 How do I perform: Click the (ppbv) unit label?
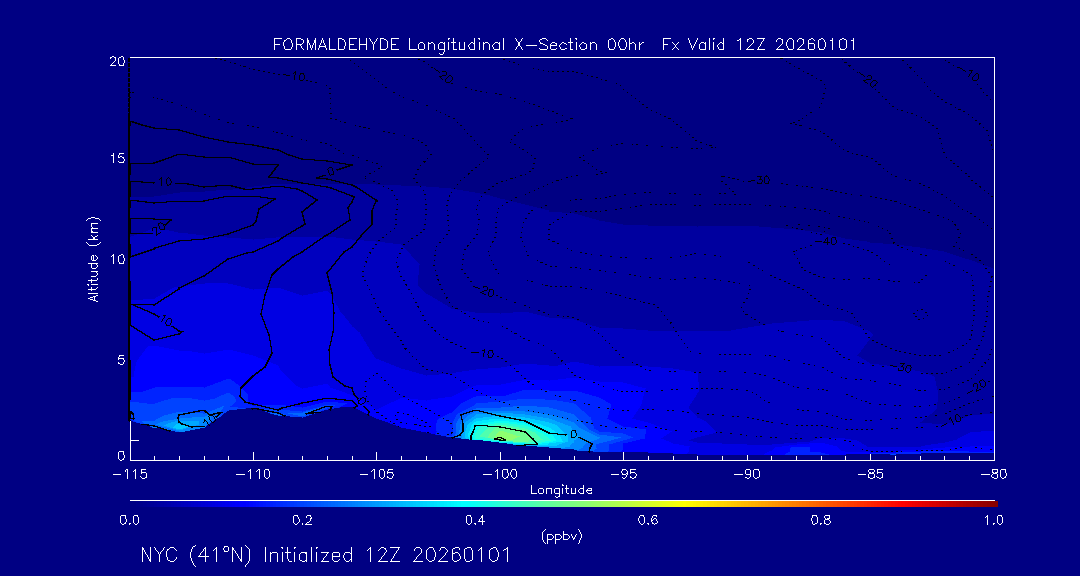[561, 536]
